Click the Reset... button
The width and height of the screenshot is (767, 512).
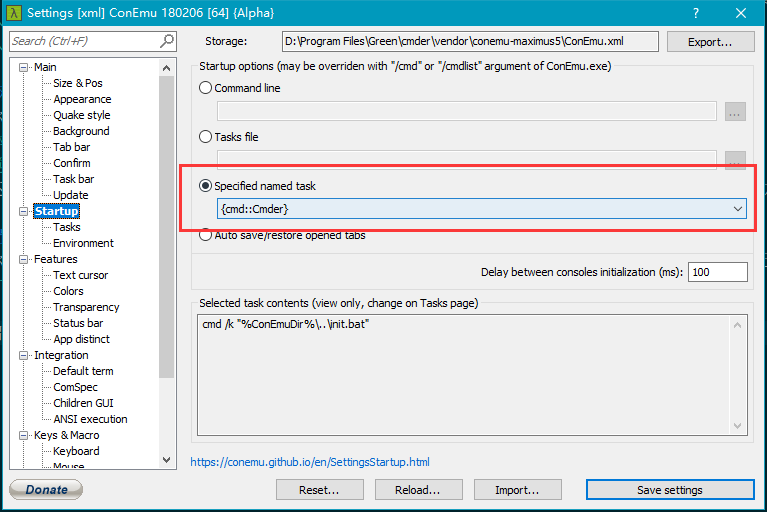[x=319, y=490]
